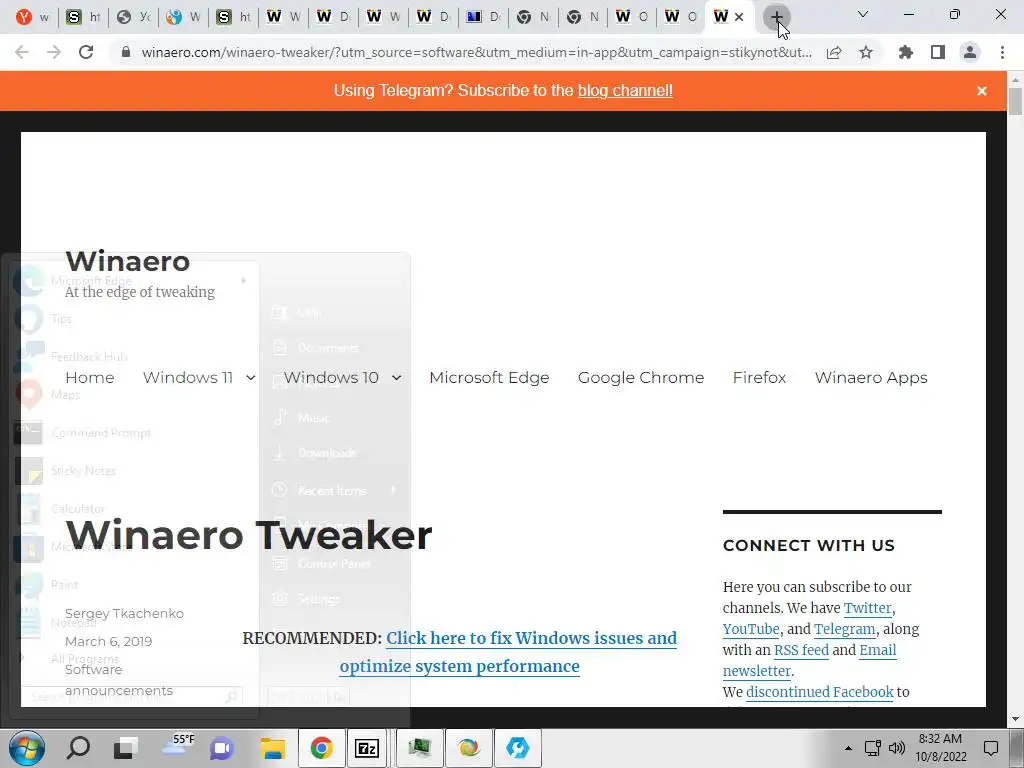Show hidden system tray icons
Screen dimensions: 1024x768
point(848,748)
